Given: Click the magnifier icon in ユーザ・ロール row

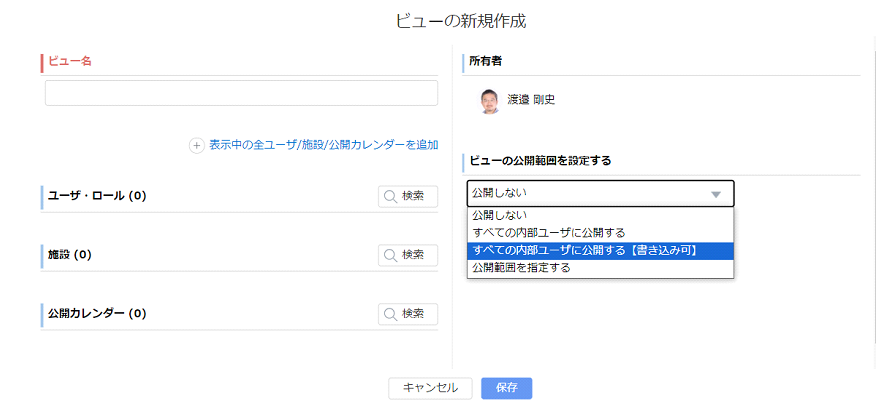Looking at the screenshot, I should [x=391, y=196].
